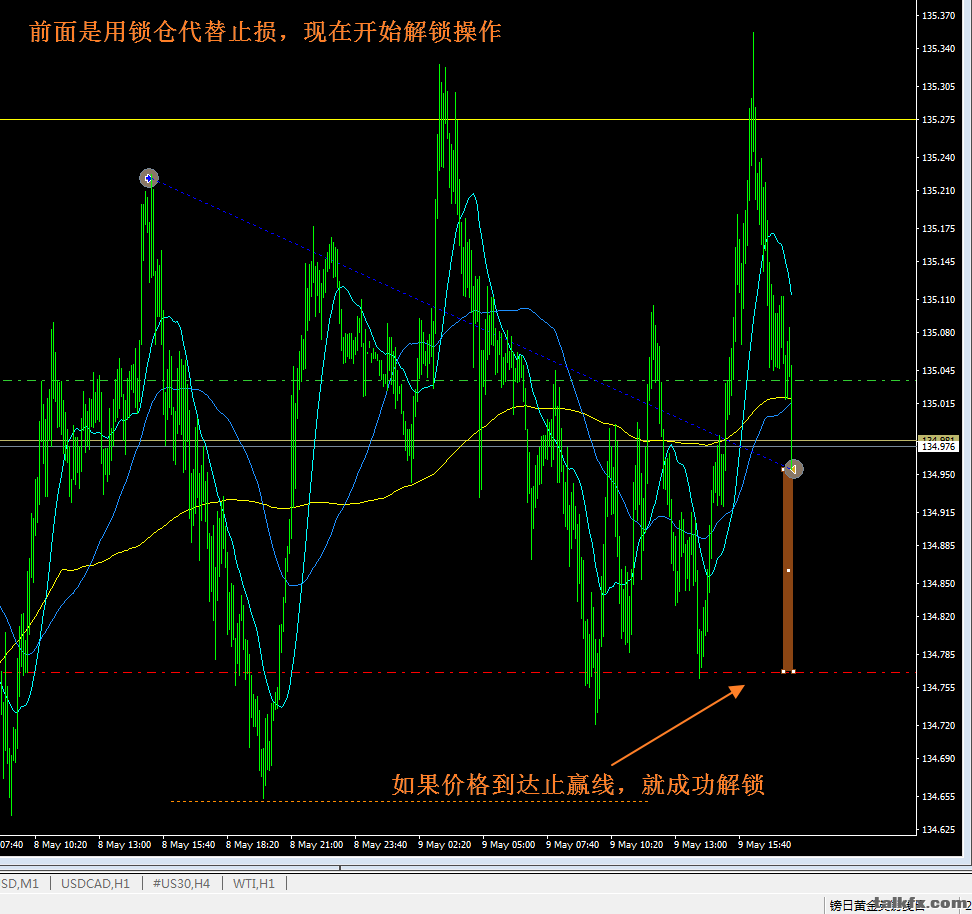Click the 9 May 02:20 time label
972x914 pixels.
pyautogui.click(x=444, y=845)
